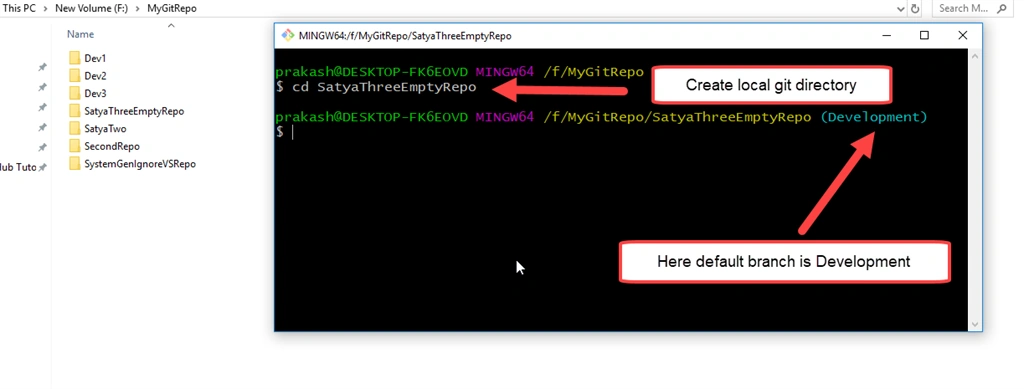Select the Dev3 folder icon
The image size is (1024, 389).
pyautogui.click(x=74, y=93)
